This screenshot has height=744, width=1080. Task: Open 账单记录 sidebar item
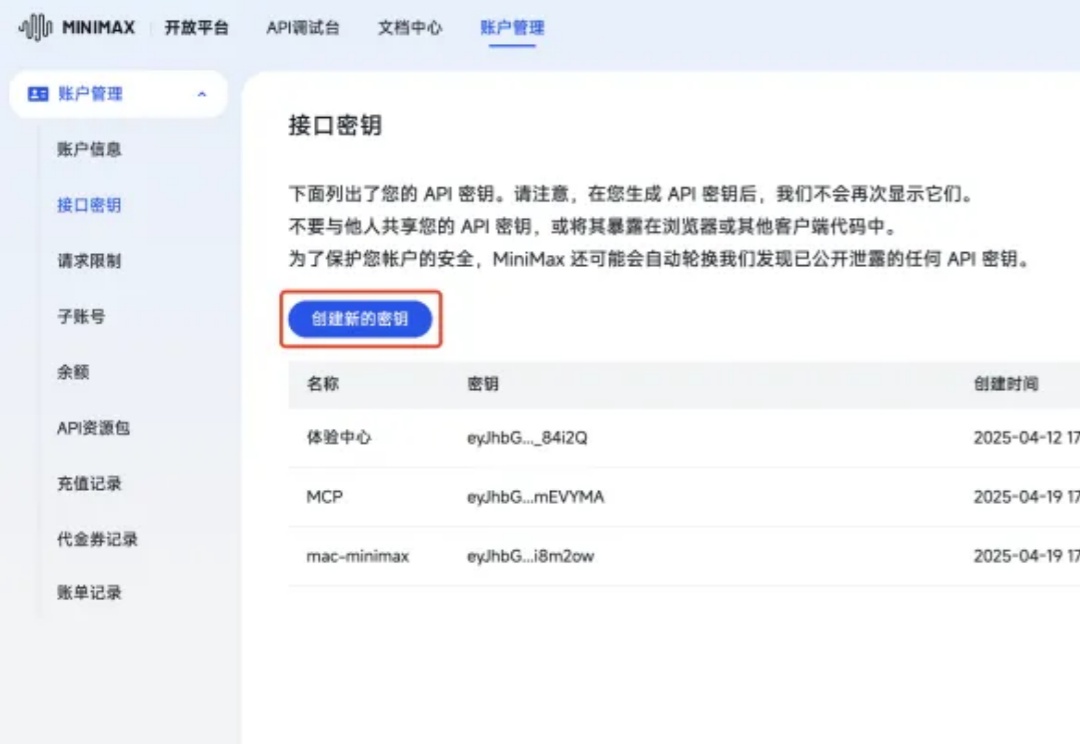pyautogui.click(x=90, y=592)
